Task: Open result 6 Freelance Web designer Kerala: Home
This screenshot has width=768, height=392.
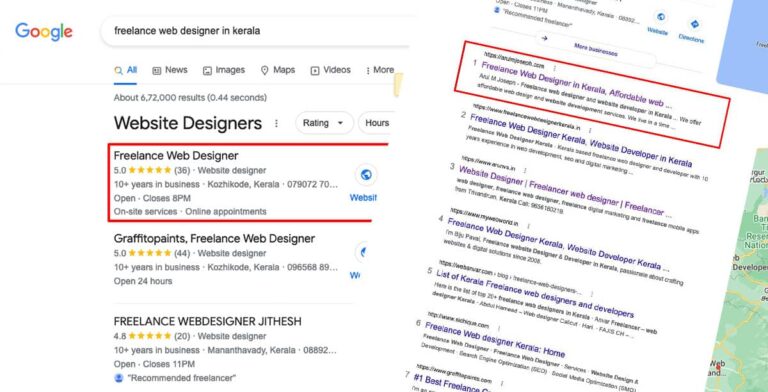Action: (495, 340)
